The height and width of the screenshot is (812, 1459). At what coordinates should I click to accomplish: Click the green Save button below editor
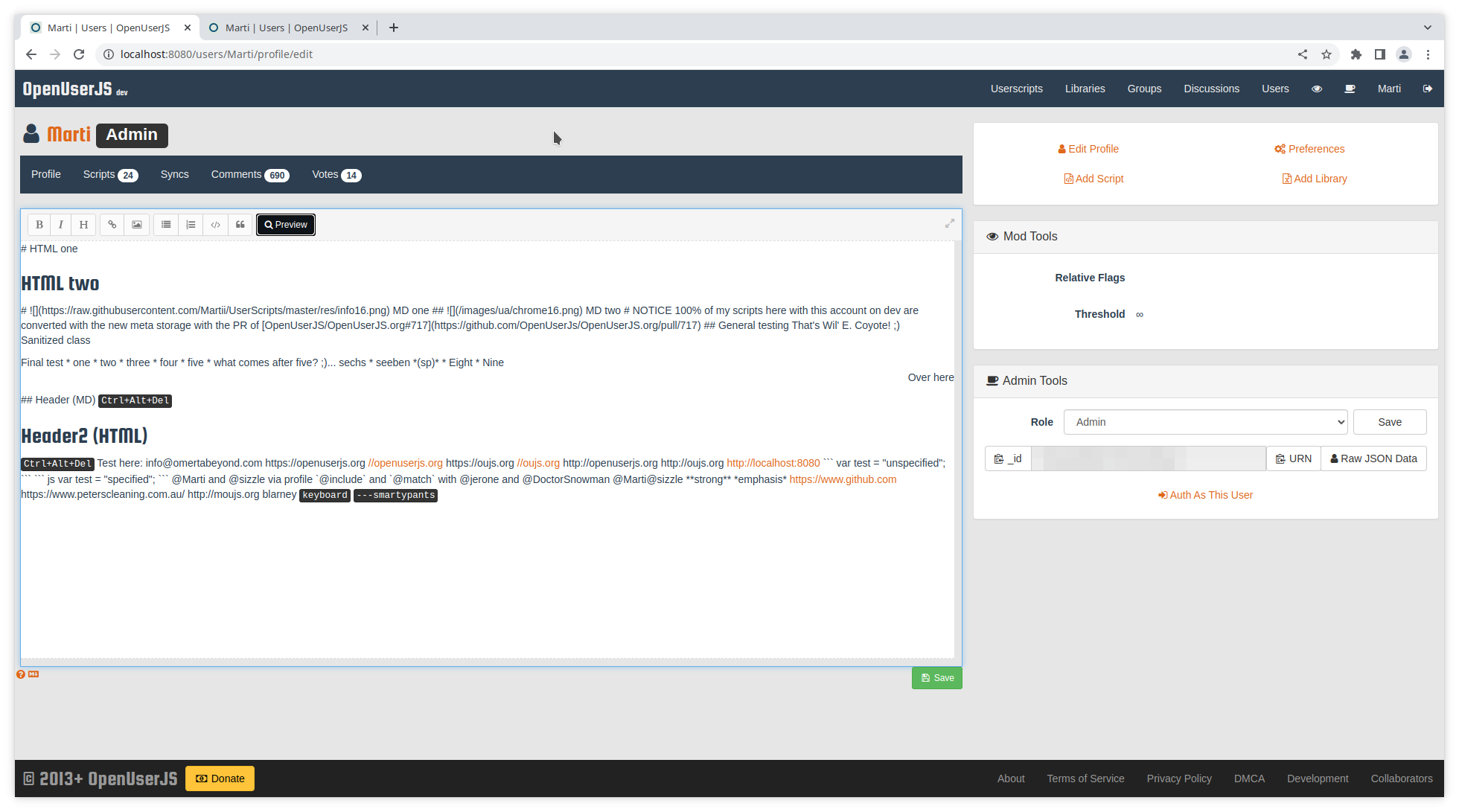(936, 678)
